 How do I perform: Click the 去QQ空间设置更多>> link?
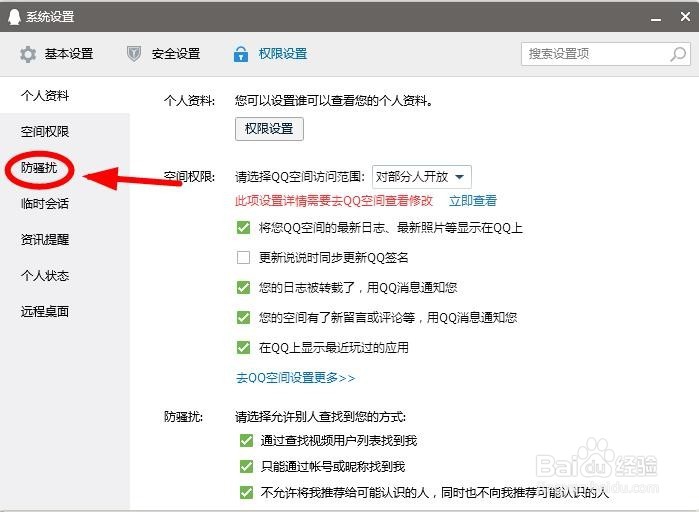tap(296, 378)
